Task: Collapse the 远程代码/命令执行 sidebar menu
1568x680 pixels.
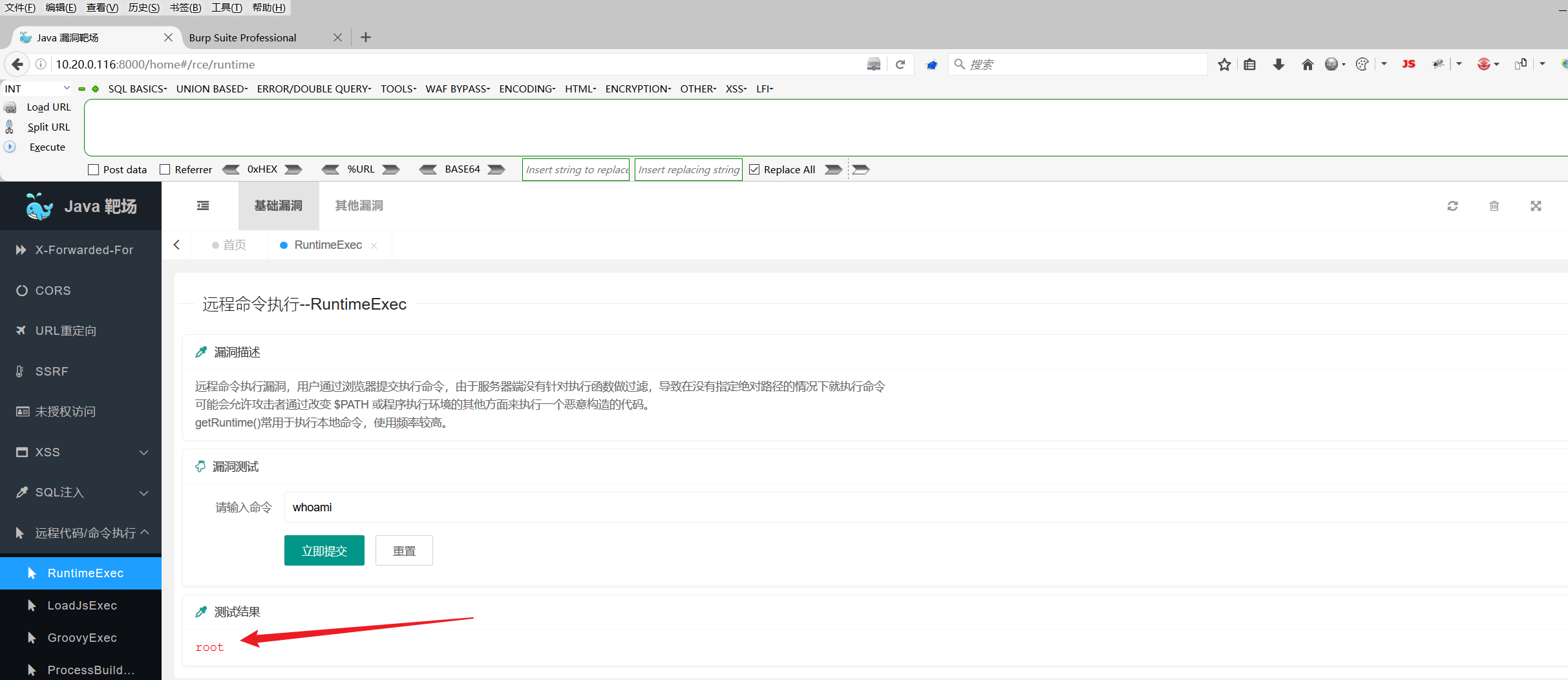Action: [x=81, y=533]
